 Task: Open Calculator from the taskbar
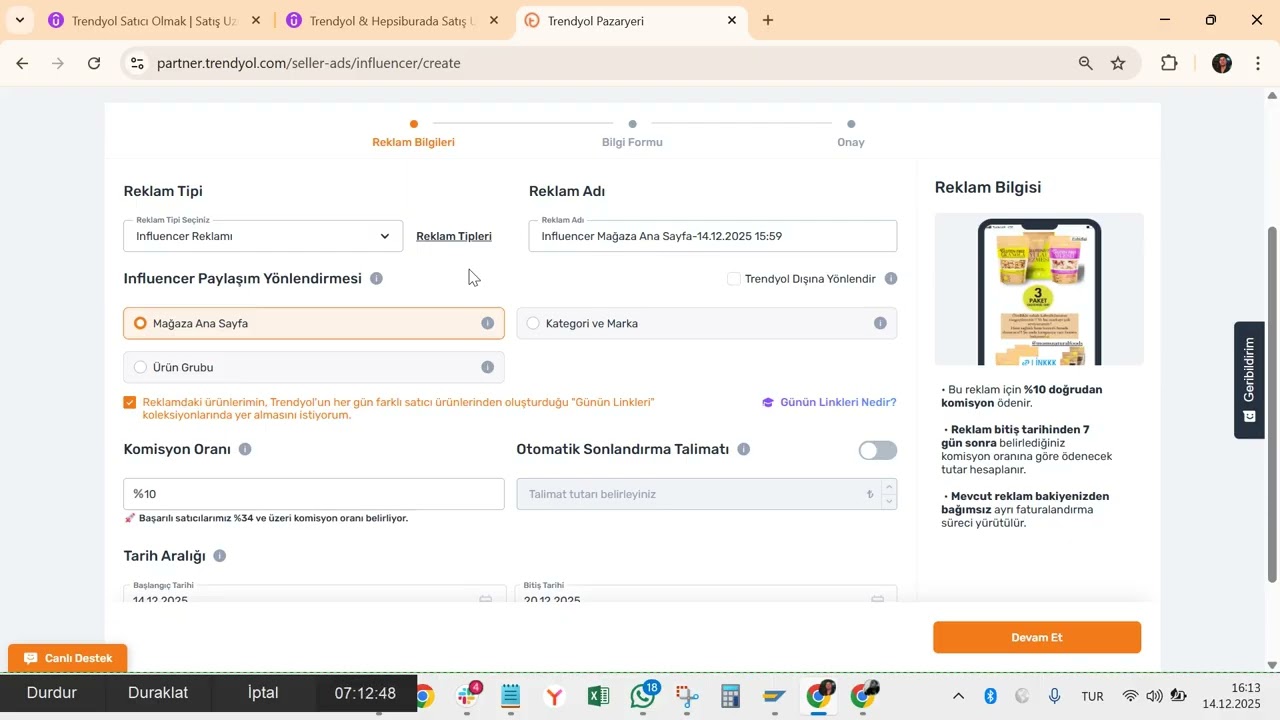(730, 696)
